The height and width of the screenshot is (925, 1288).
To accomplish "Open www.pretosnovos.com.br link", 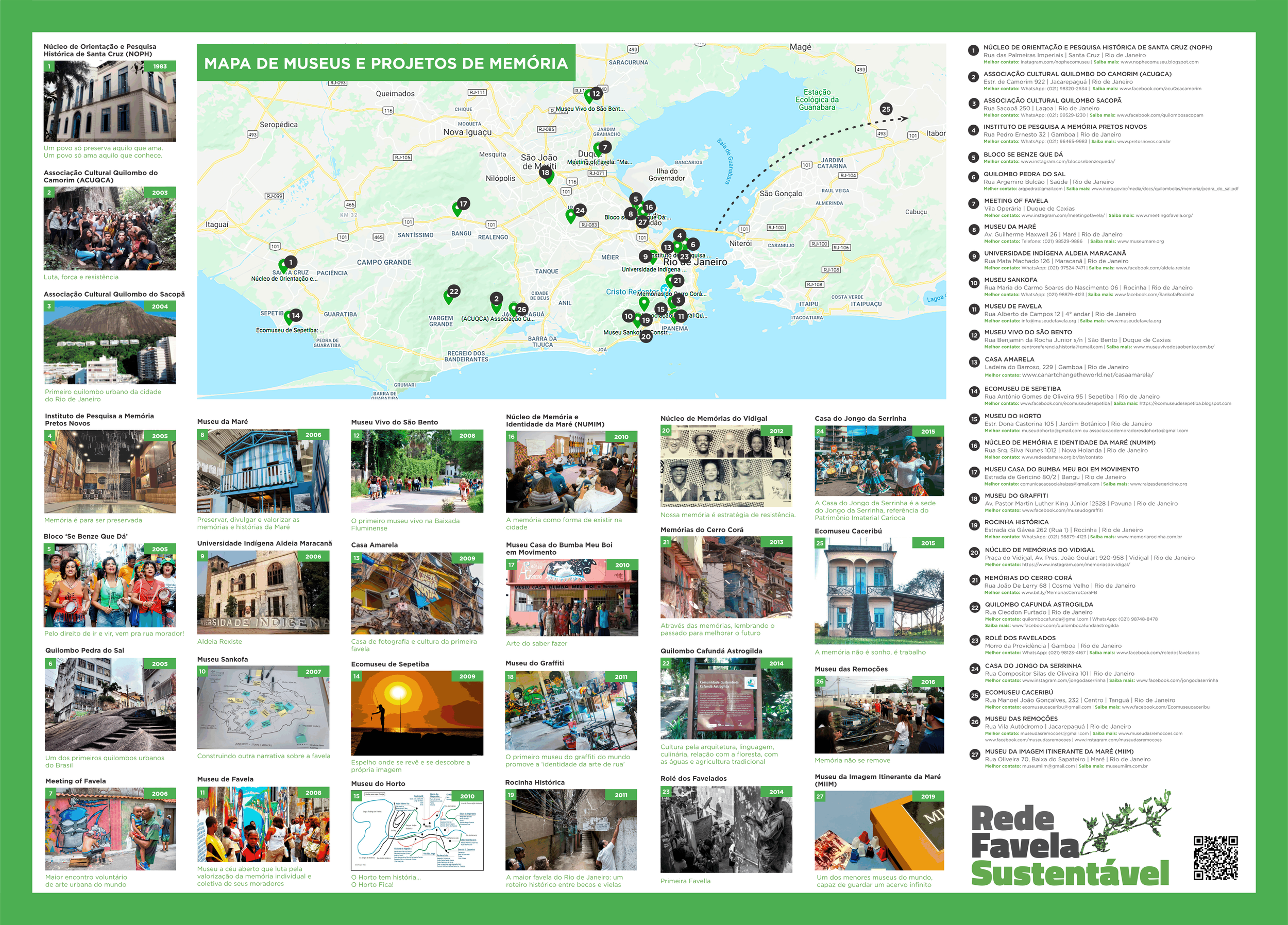I will (1143, 142).
